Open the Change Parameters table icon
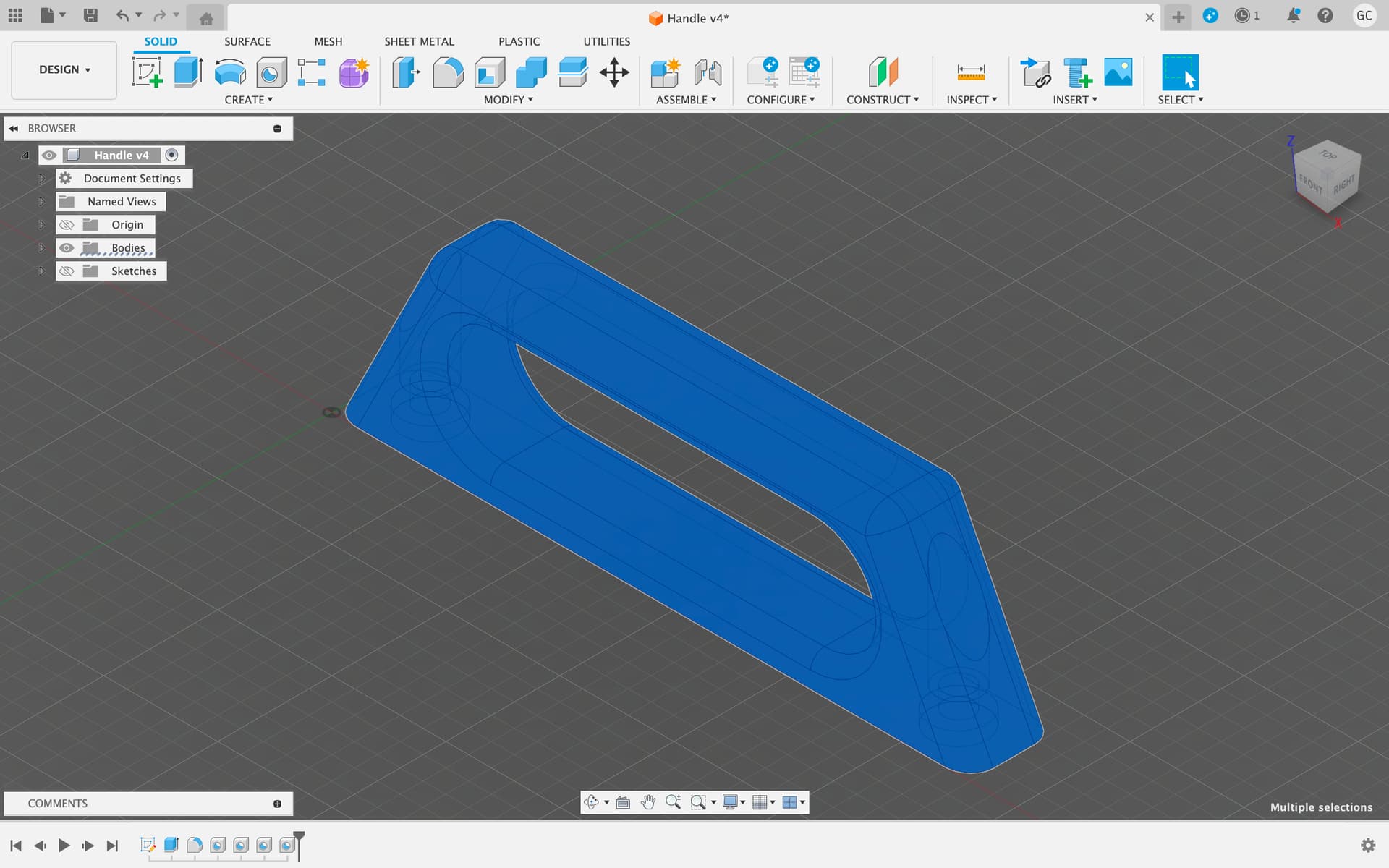The width and height of the screenshot is (1389, 868). pyautogui.click(x=804, y=72)
